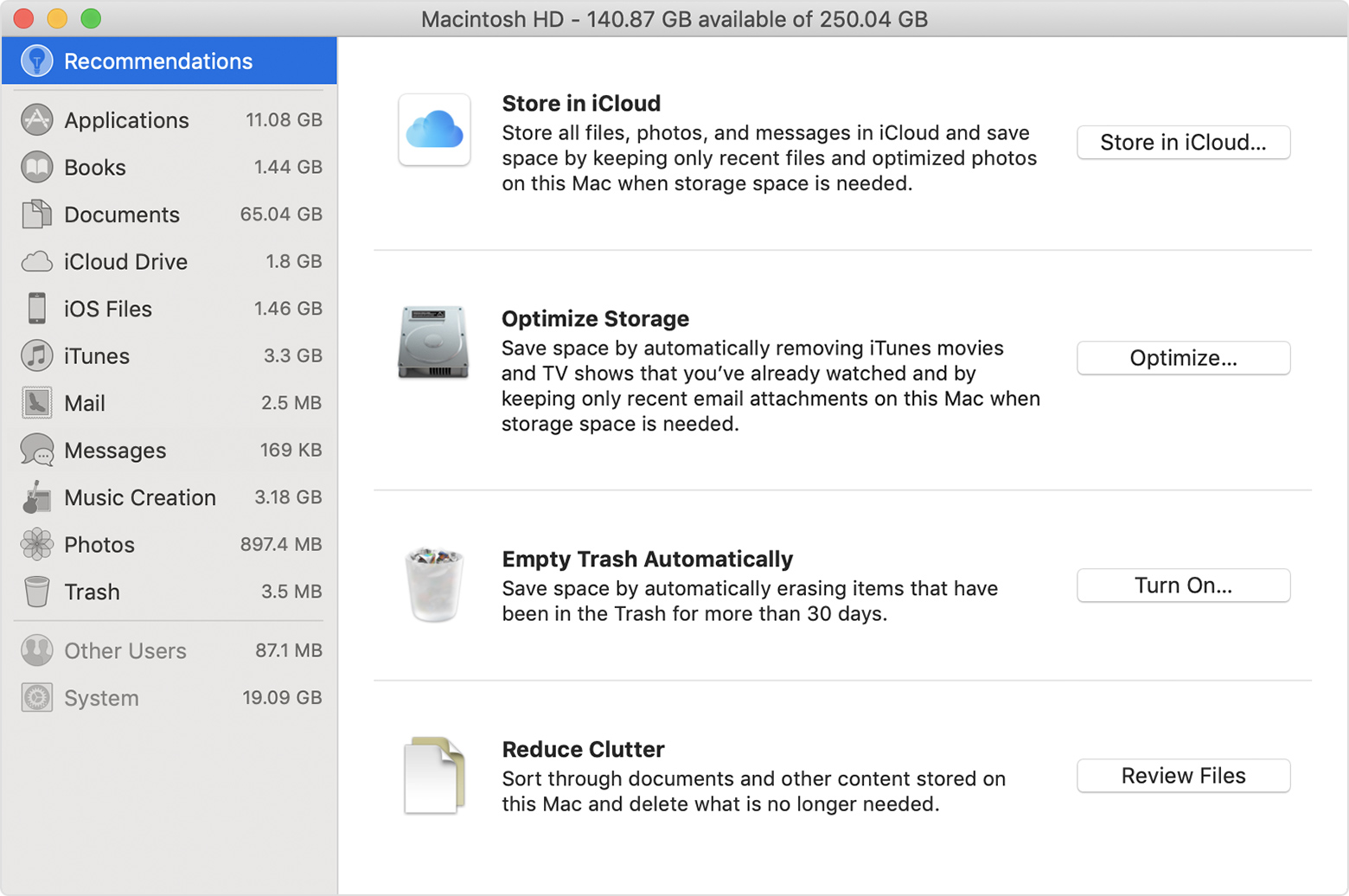Click the 11.08 GB Applications size

284,120
